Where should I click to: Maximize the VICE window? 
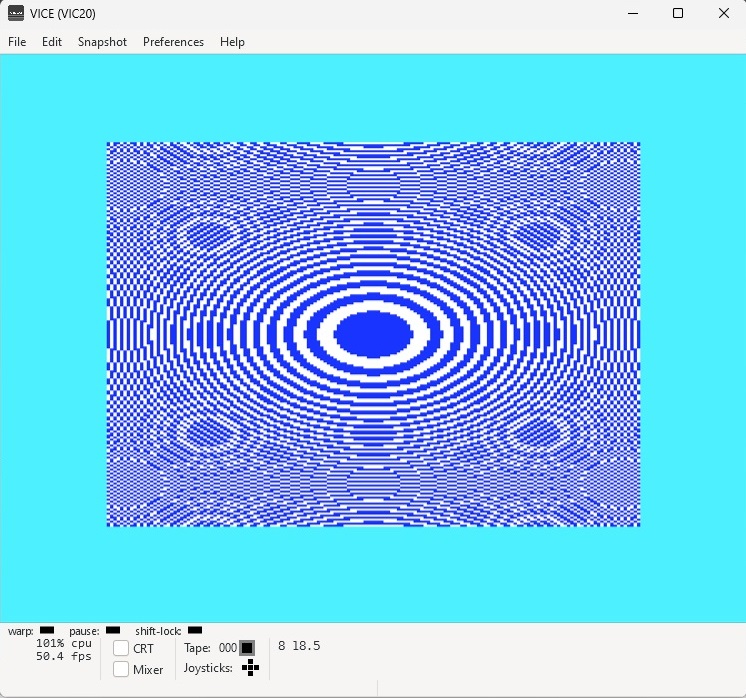678,13
